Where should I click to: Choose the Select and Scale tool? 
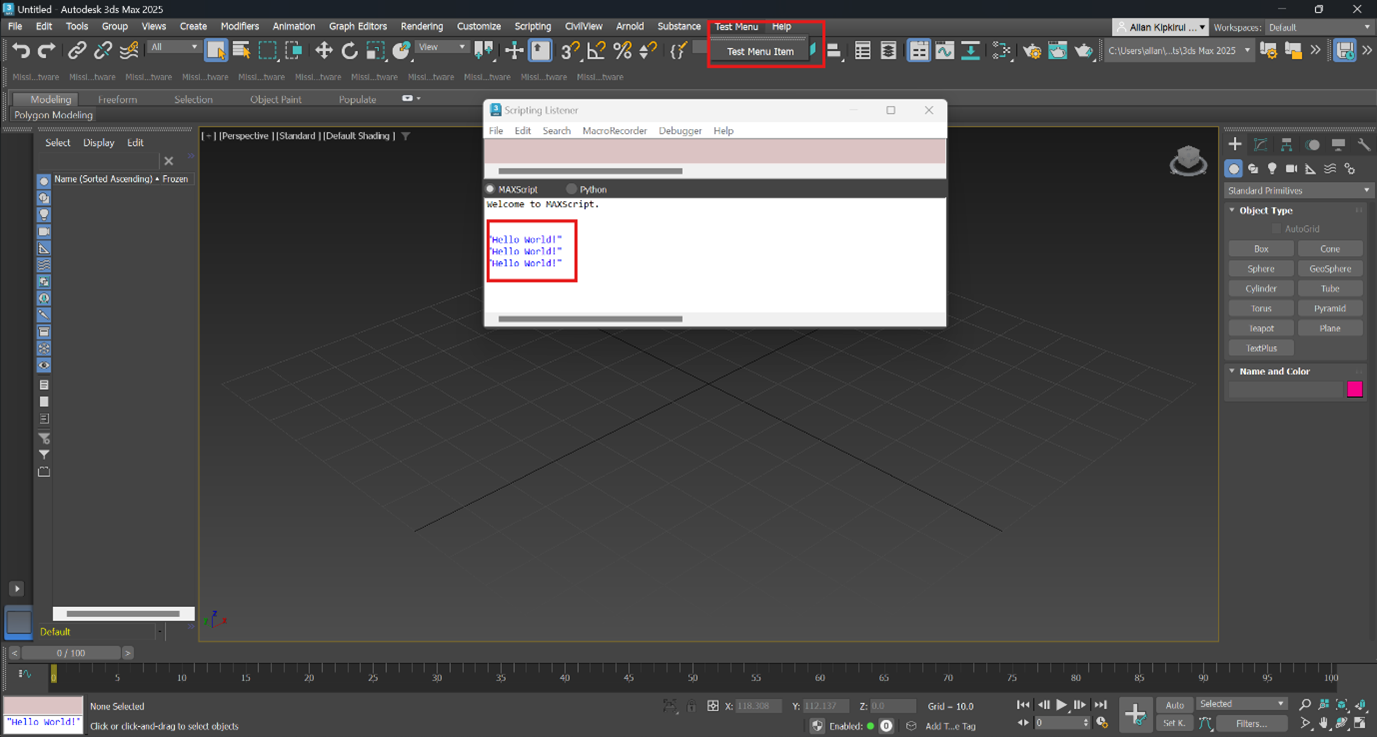tap(375, 50)
